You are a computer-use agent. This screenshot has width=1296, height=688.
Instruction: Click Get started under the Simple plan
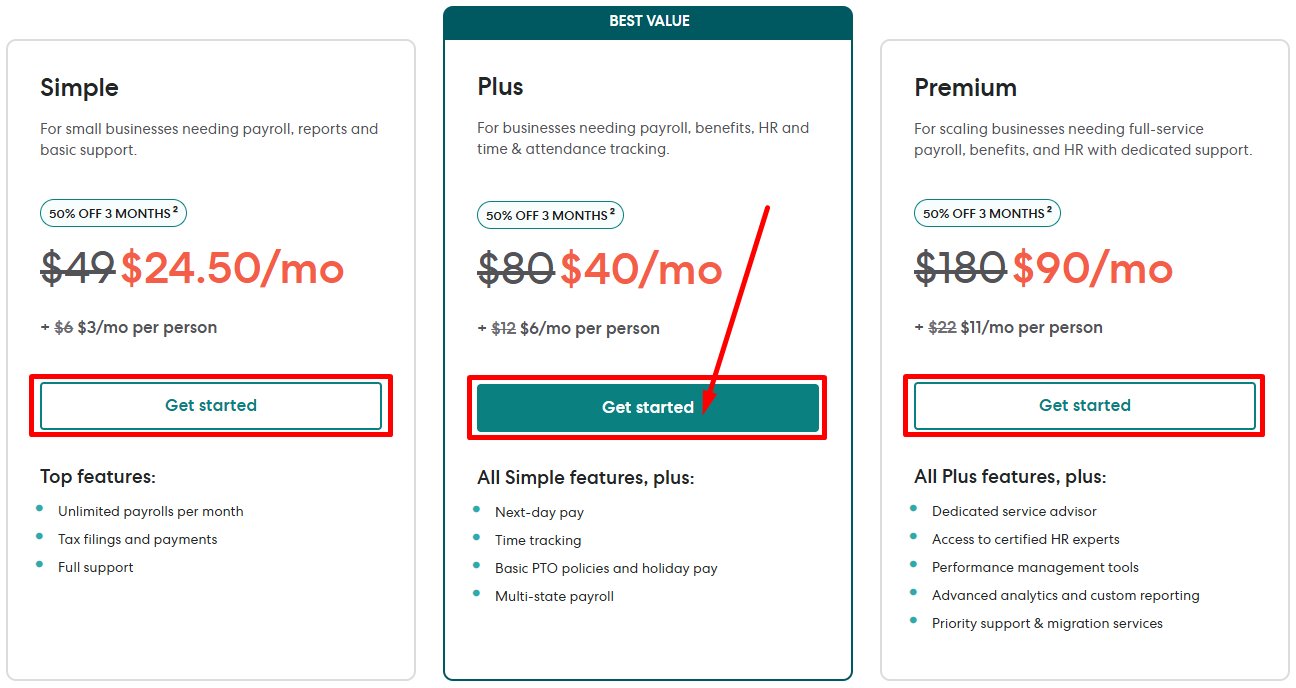pos(211,406)
